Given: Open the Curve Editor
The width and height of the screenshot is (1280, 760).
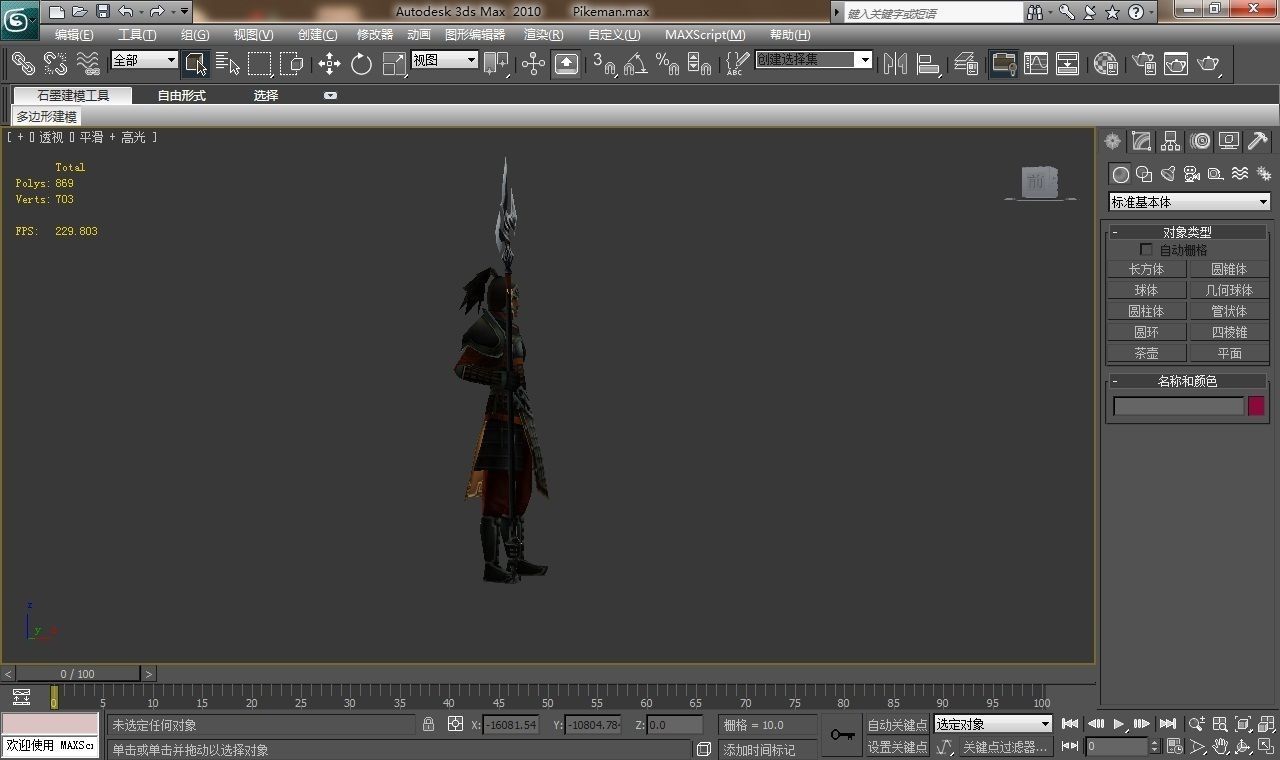Looking at the screenshot, I should tap(1036, 64).
